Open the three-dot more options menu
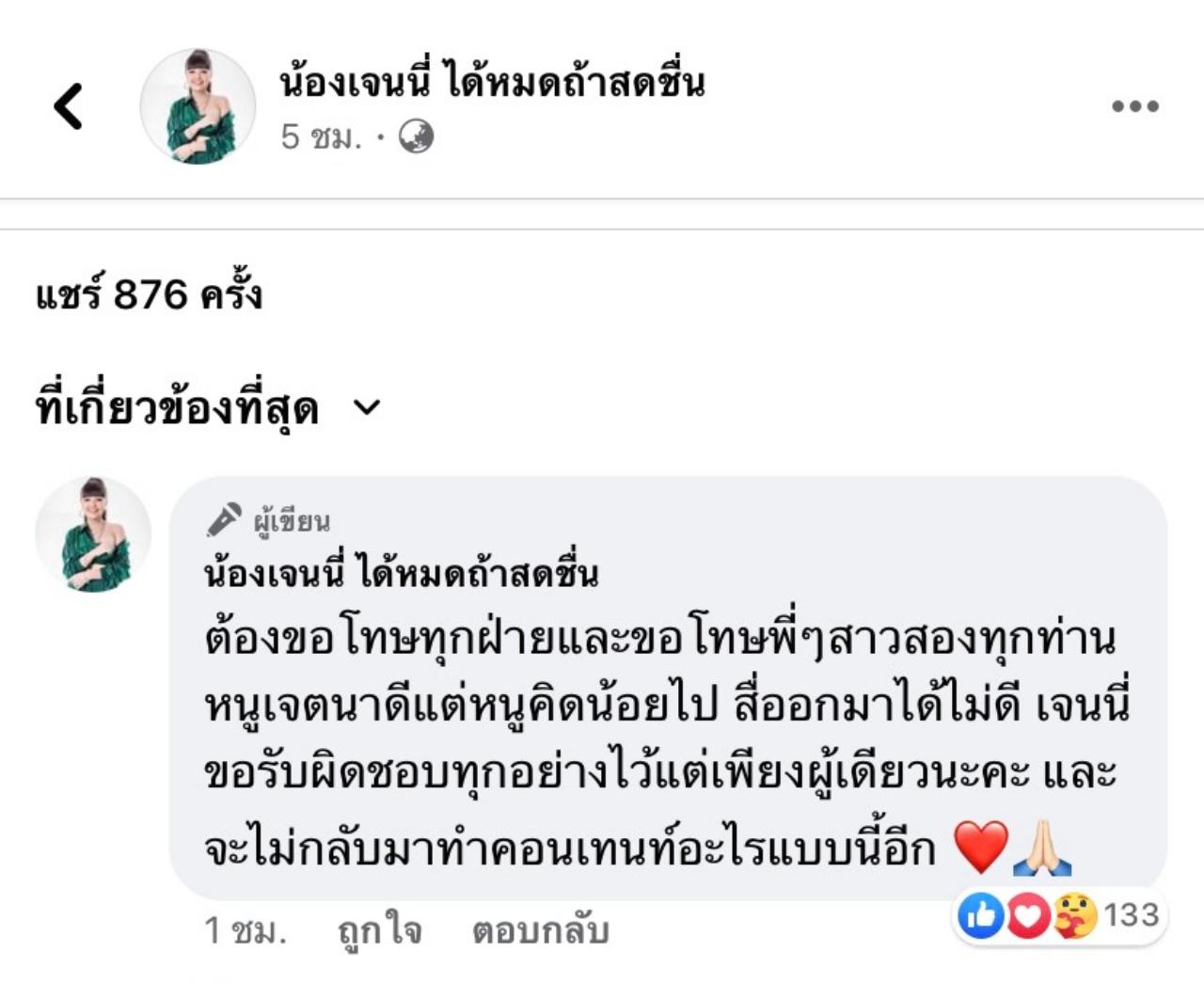 tap(1134, 106)
